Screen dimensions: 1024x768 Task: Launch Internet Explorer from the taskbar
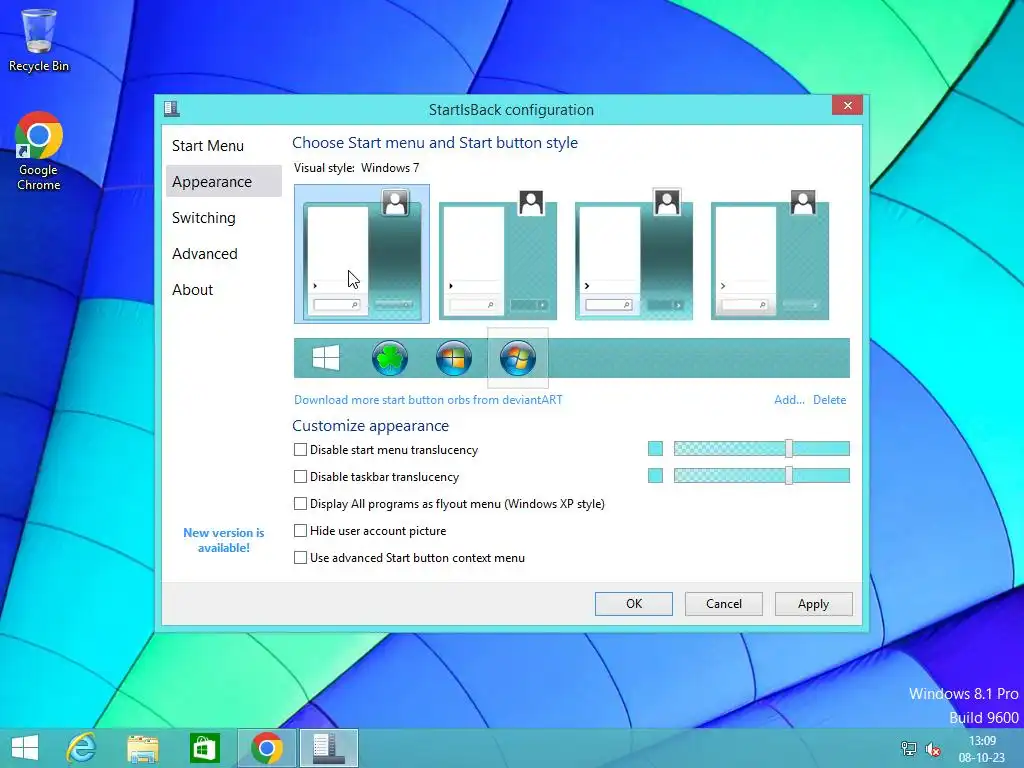pyautogui.click(x=82, y=748)
